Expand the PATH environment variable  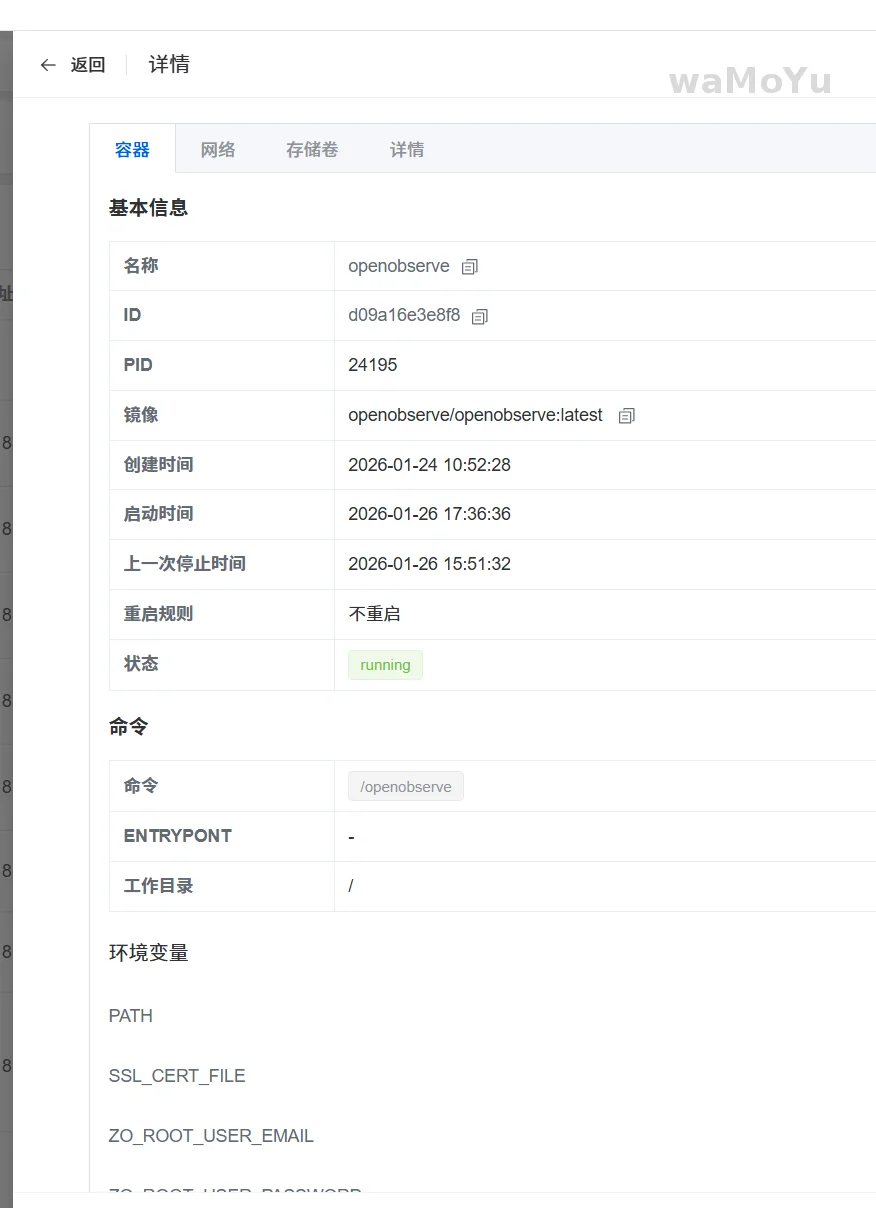(131, 1016)
